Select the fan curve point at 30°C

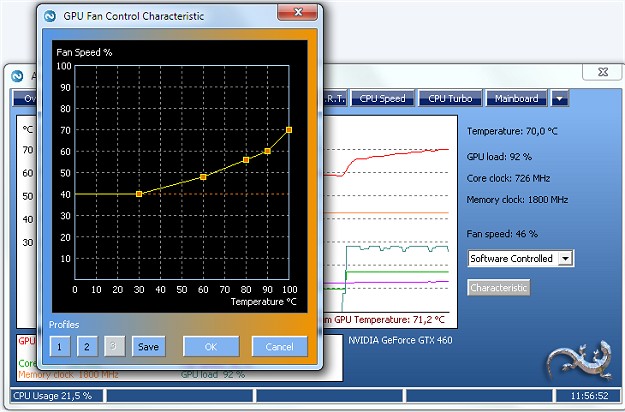[x=139, y=194]
